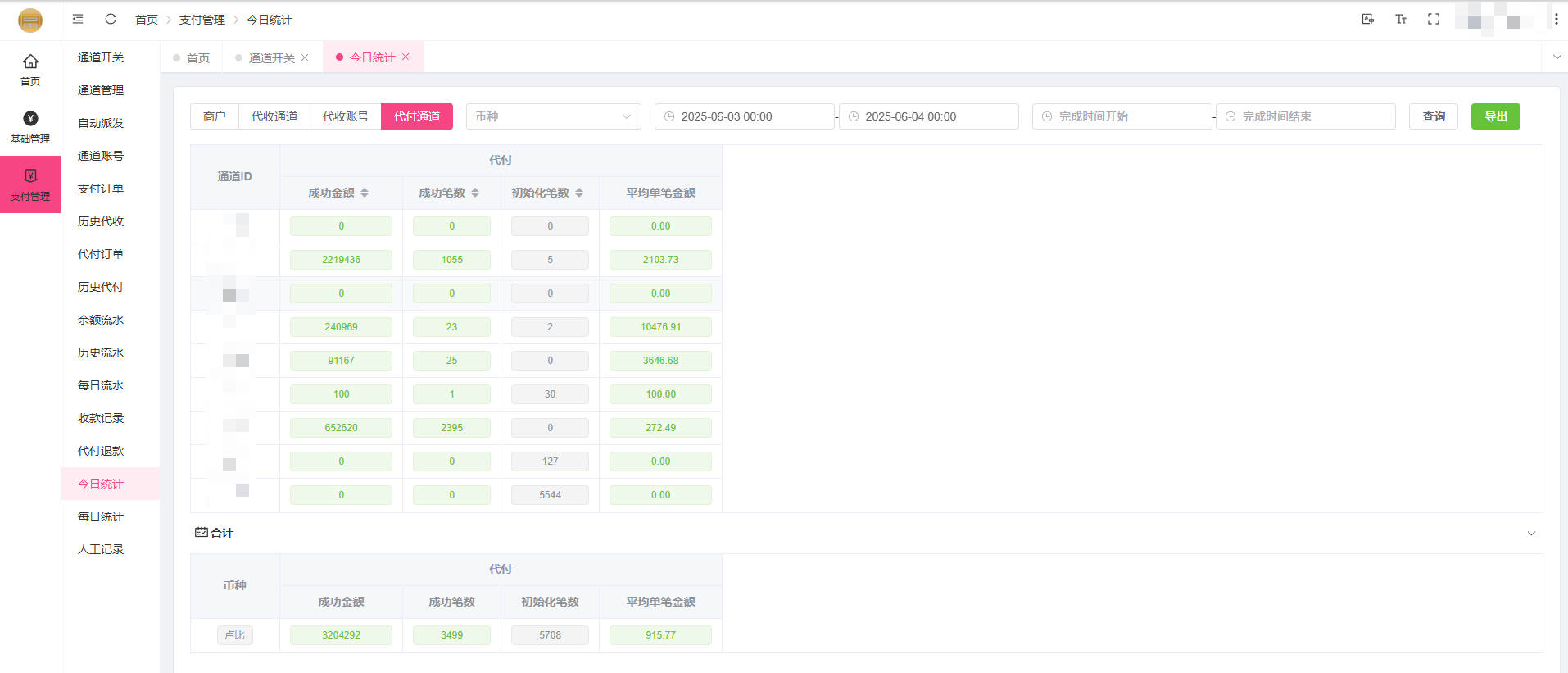Open 基础管理 section icon
This screenshot has height=673, width=1568.
[30, 127]
